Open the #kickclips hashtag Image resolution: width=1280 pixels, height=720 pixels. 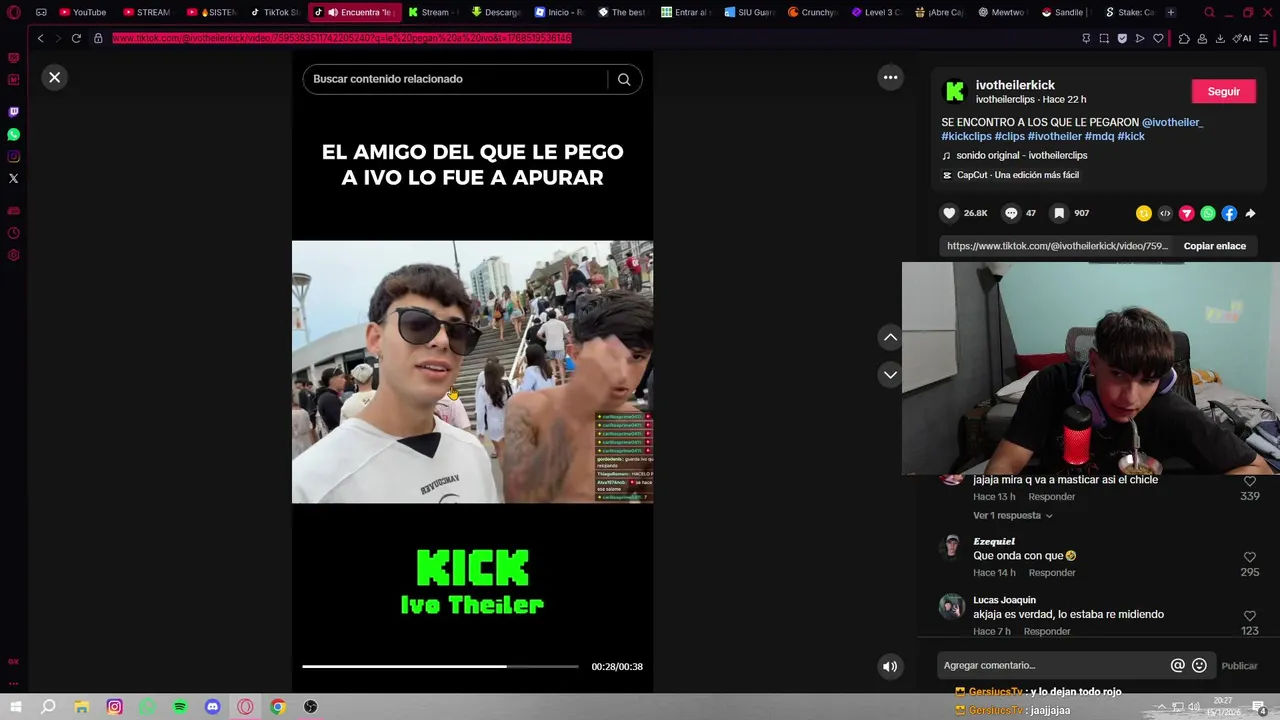(x=966, y=136)
